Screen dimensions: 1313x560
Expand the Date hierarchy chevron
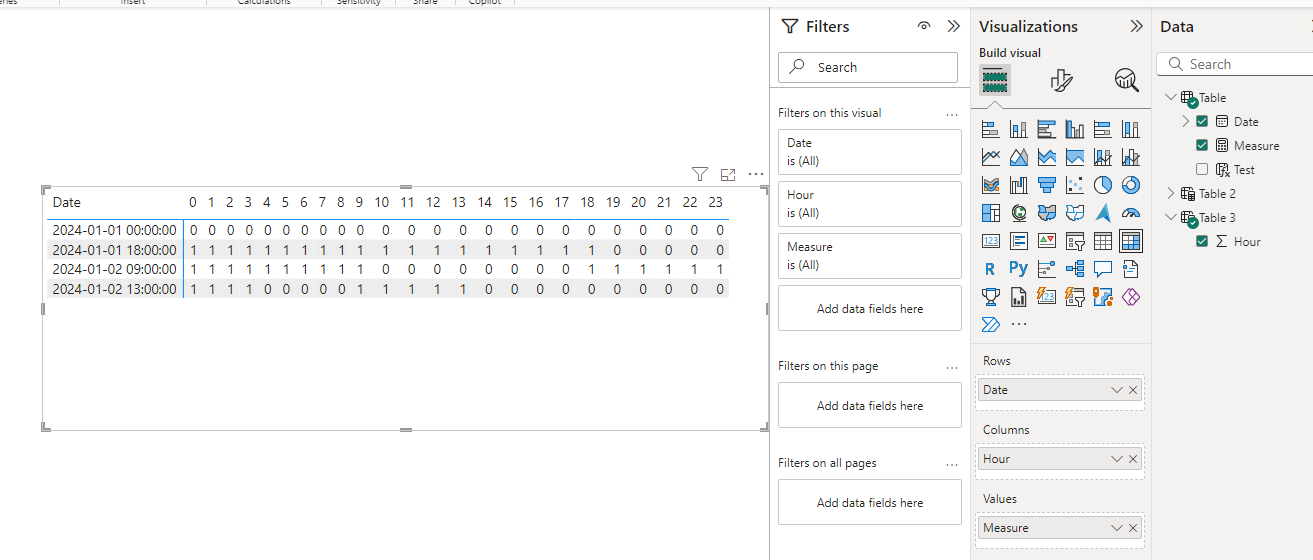(1186, 121)
